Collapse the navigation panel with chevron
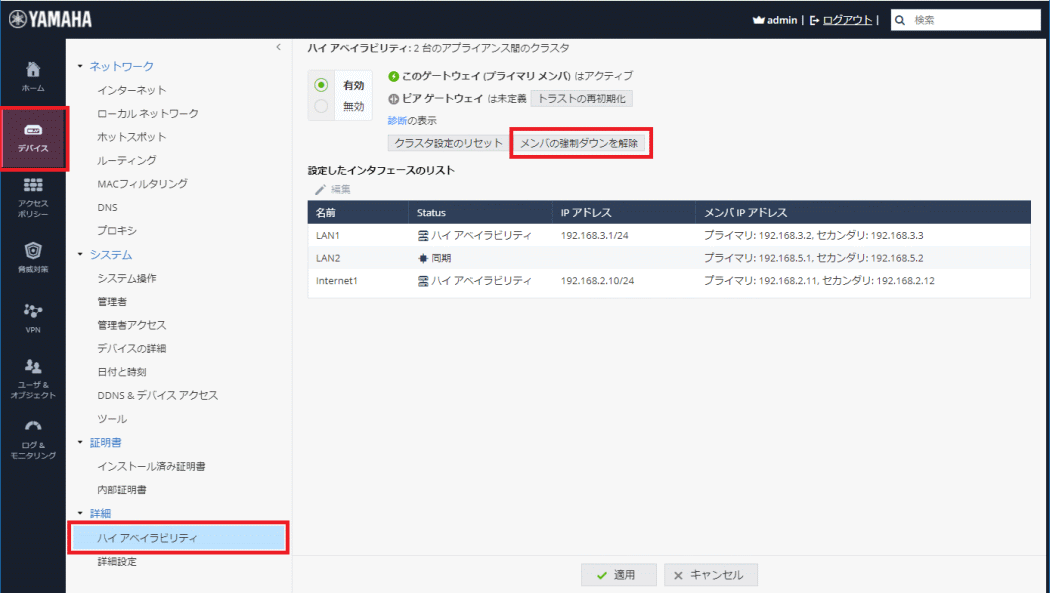 coord(278,47)
